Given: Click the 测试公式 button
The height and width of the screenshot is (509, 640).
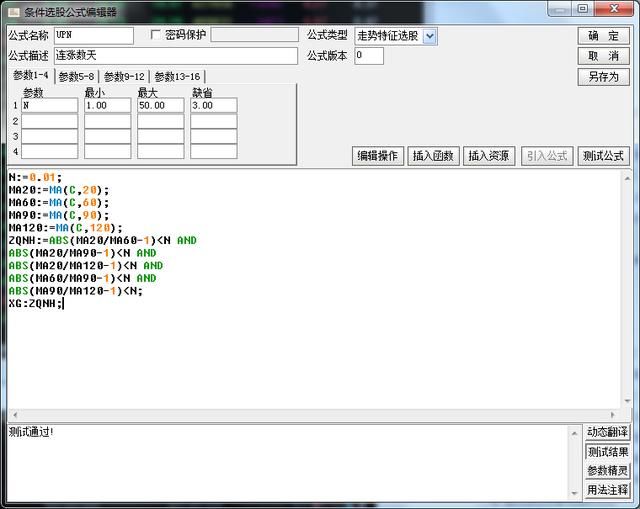Looking at the screenshot, I should 603,156.
